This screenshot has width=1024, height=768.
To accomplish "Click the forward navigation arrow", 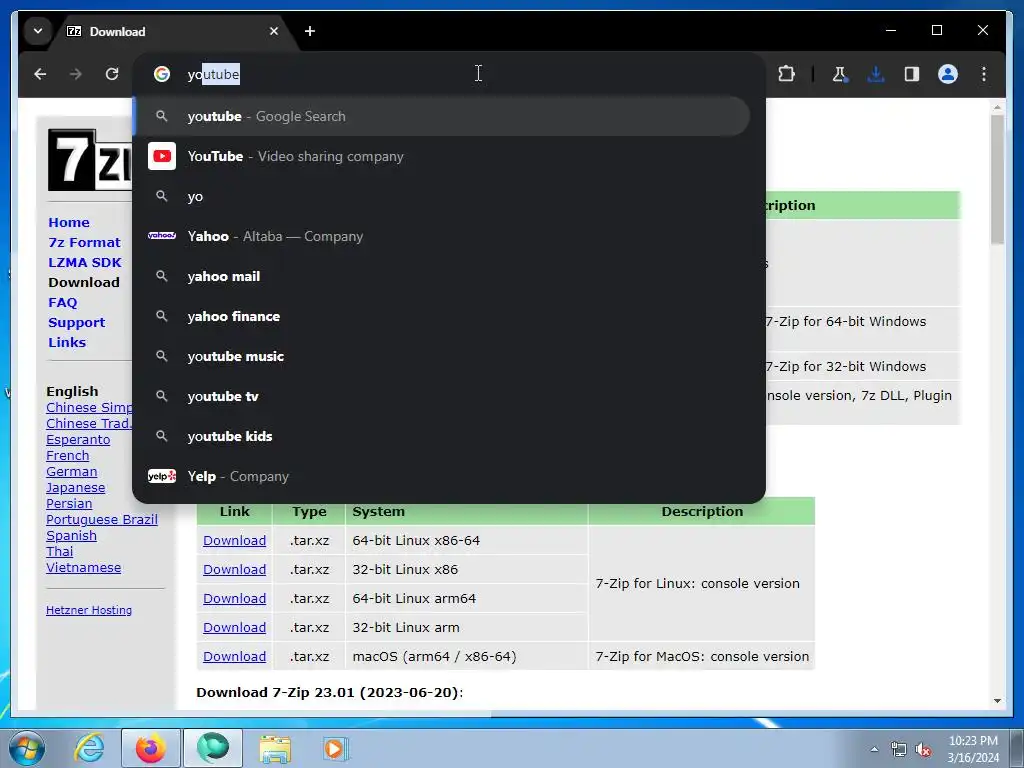I will (76, 74).
